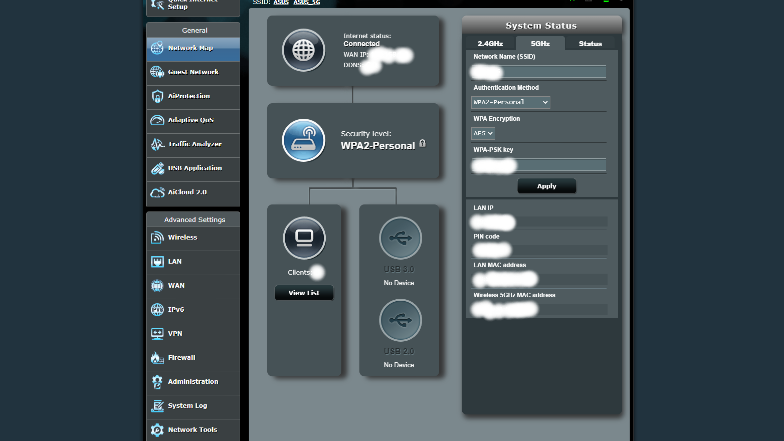Open Firewall flame icon

[157, 358]
